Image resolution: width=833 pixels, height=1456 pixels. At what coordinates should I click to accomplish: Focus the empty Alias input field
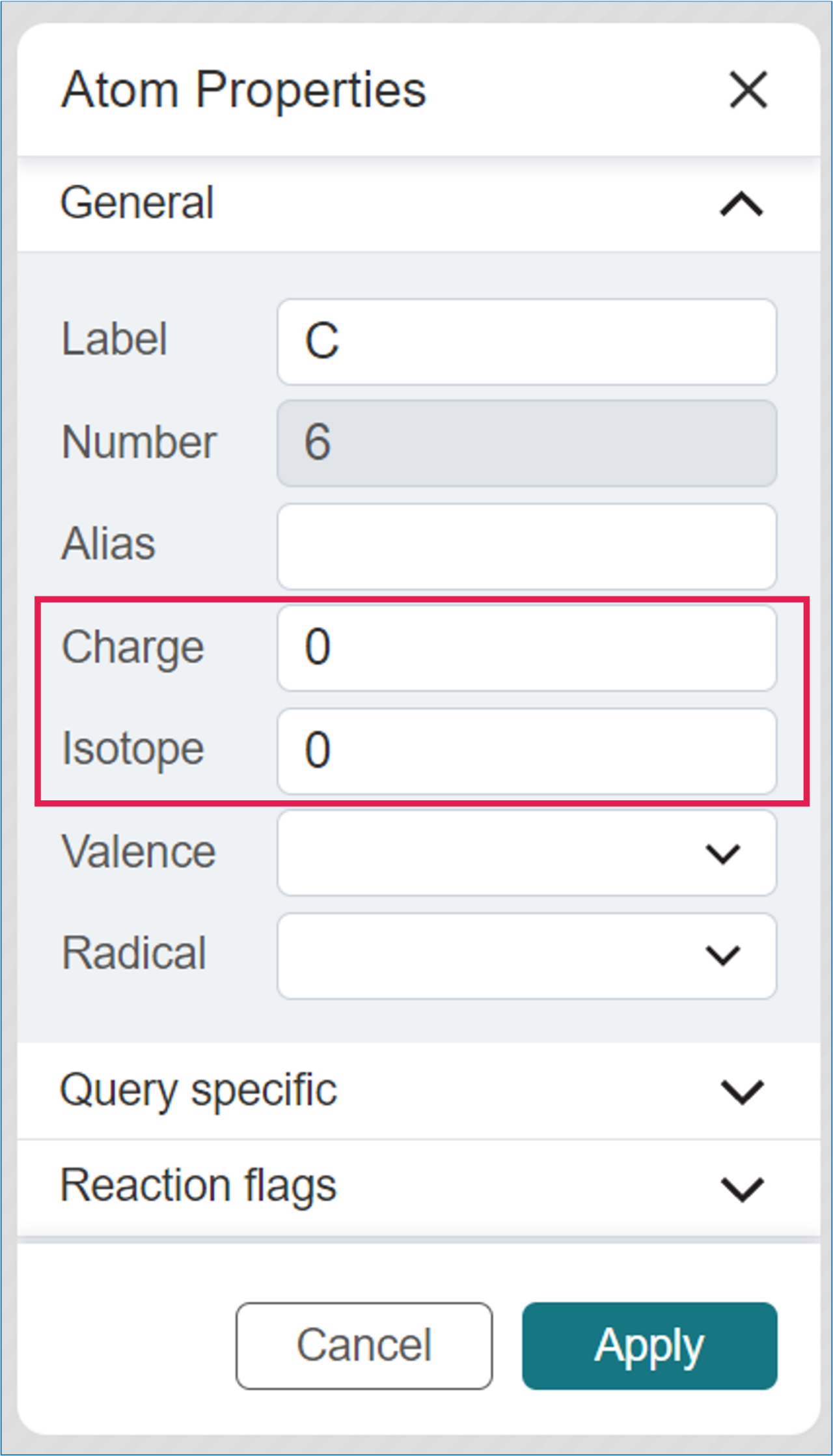[526, 546]
